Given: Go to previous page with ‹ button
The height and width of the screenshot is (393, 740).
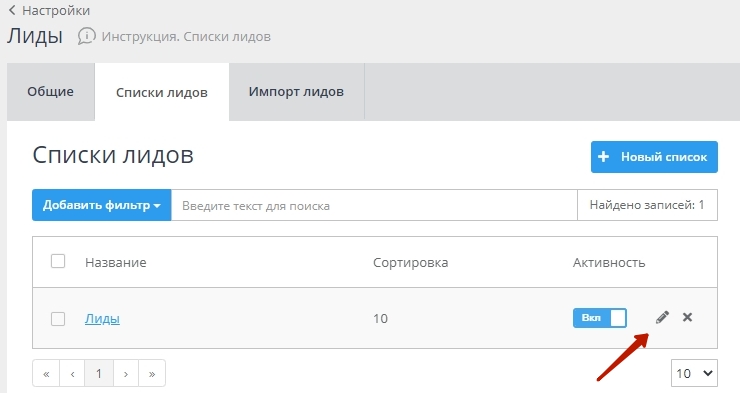Looking at the screenshot, I should pyautogui.click(x=72, y=374).
